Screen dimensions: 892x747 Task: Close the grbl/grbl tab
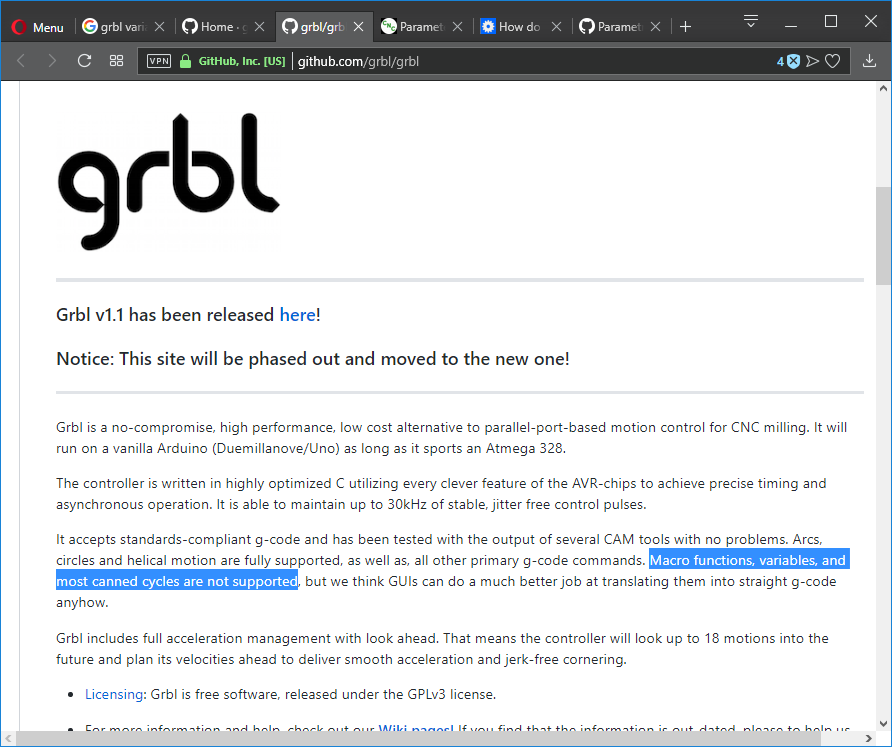[x=358, y=27]
